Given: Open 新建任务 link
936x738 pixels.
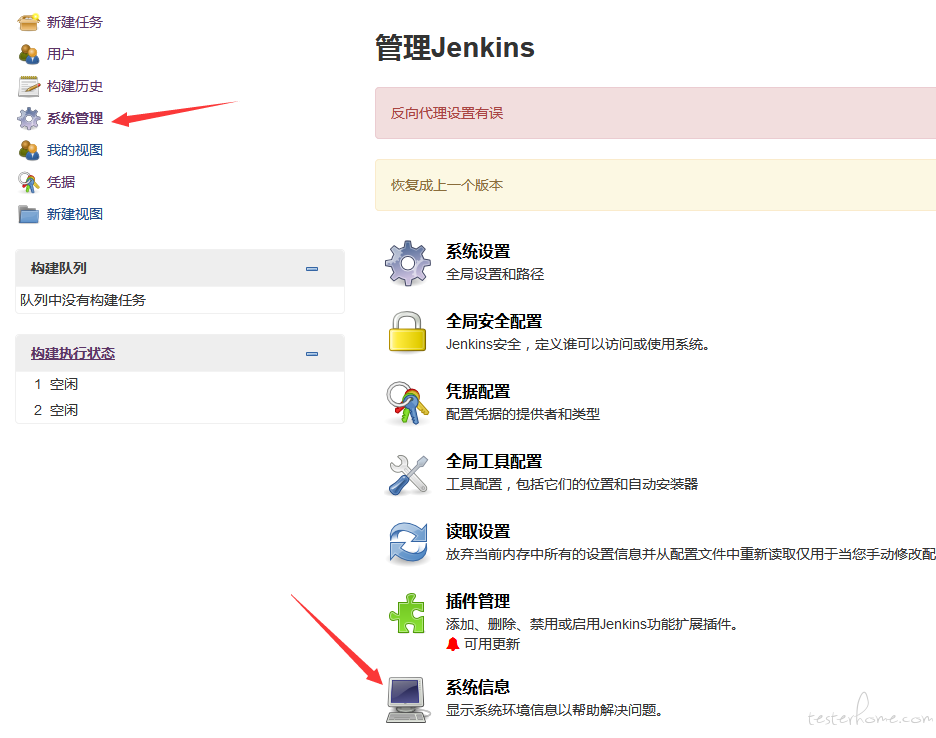Looking at the screenshot, I should coord(75,22).
